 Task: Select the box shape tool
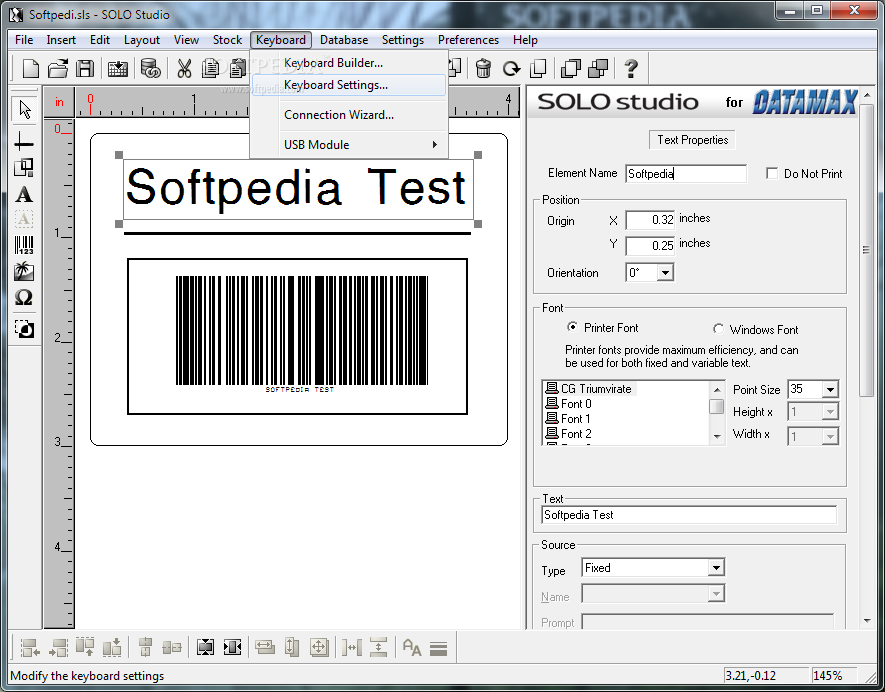[24, 167]
